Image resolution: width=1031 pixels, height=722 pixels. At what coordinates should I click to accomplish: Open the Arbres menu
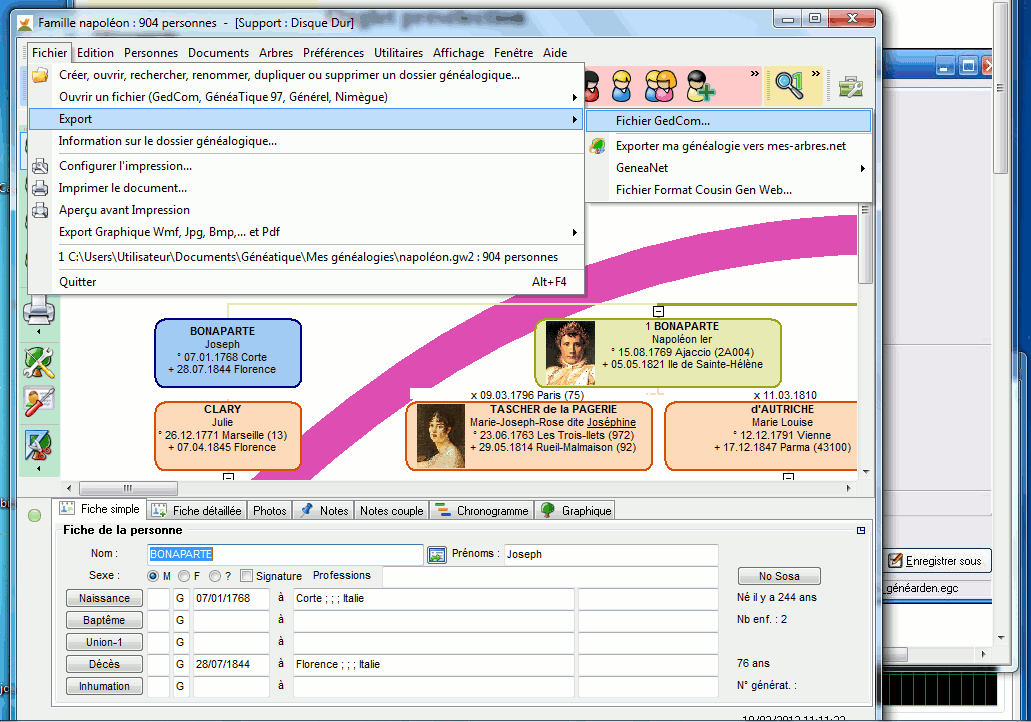pyautogui.click(x=276, y=53)
